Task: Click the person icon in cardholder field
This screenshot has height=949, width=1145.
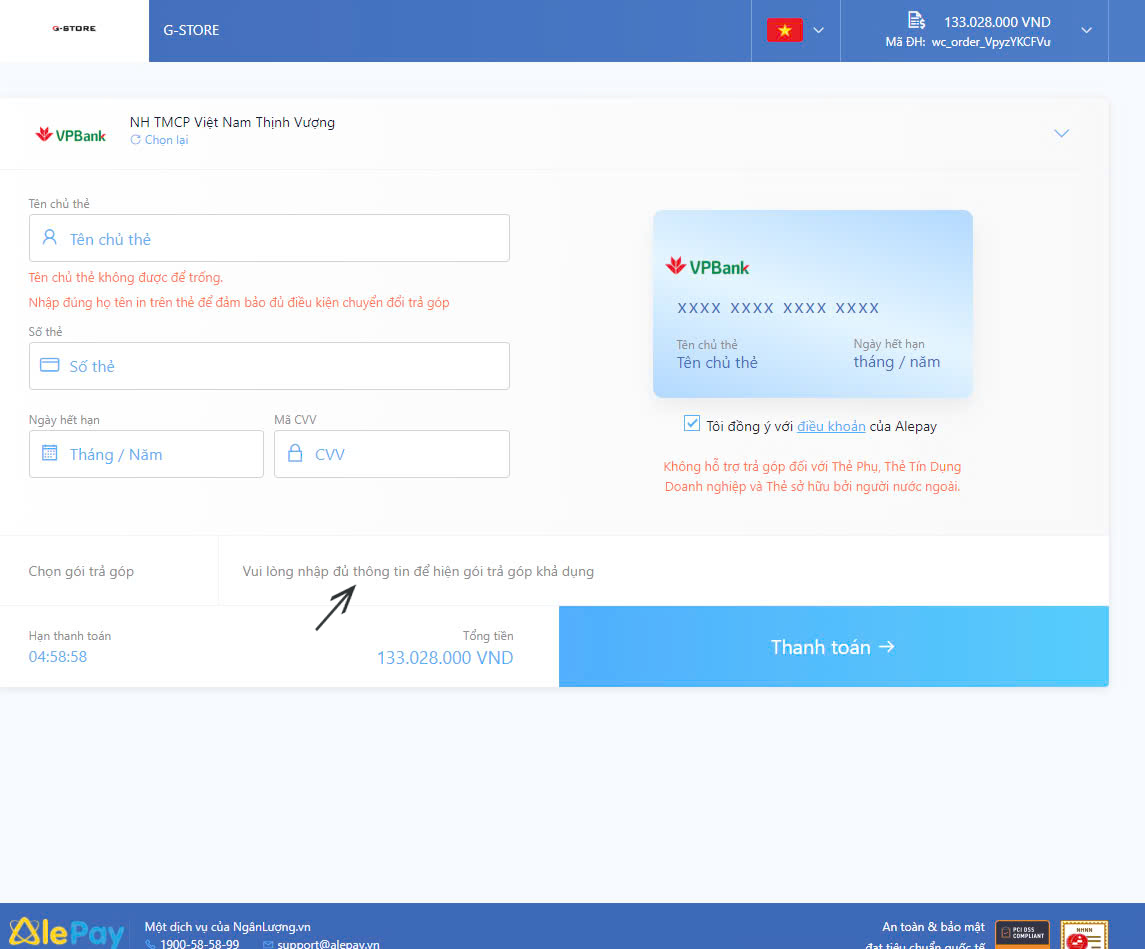Action: point(50,237)
